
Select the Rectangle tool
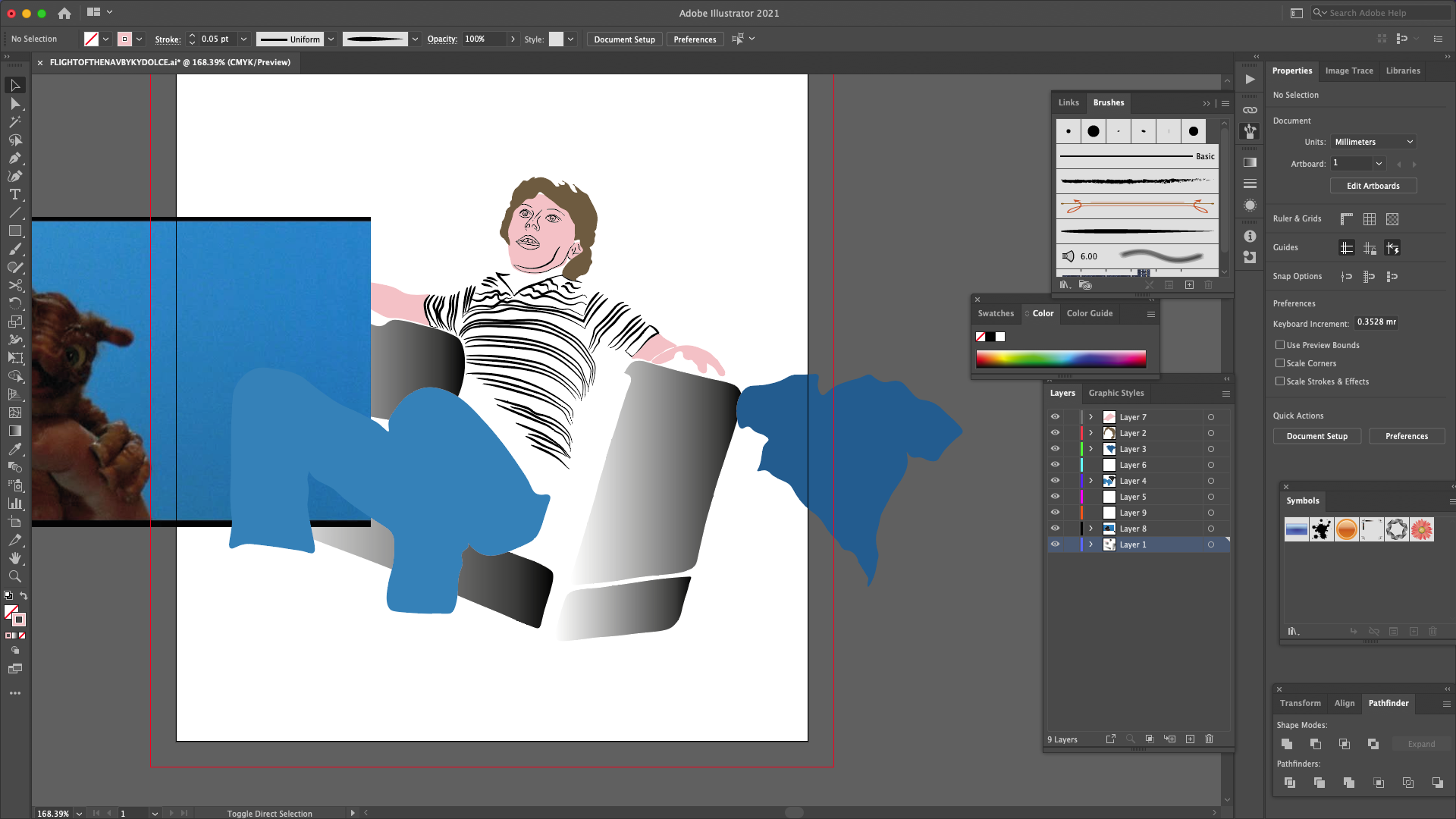14,231
